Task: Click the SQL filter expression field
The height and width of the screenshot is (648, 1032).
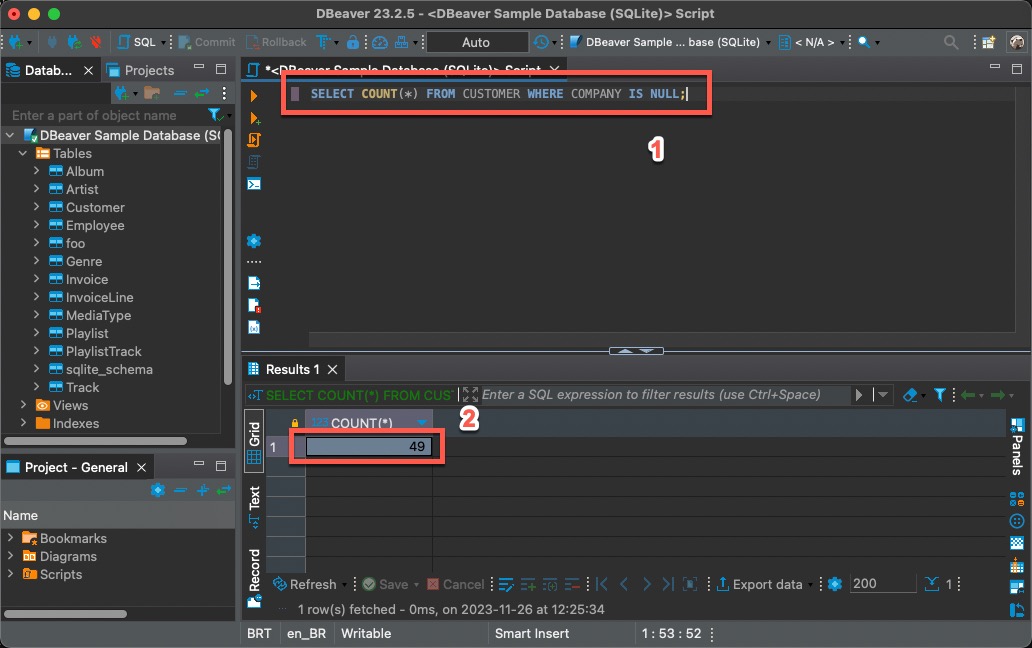Action: [665, 395]
